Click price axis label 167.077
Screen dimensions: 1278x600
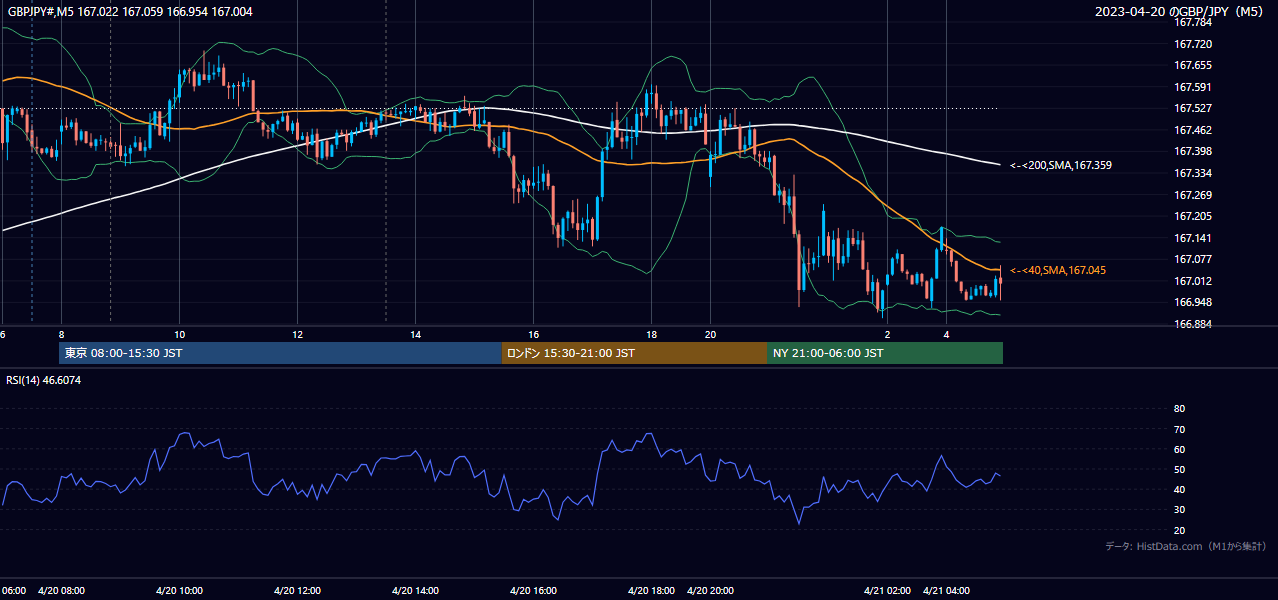tap(1192, 259)
